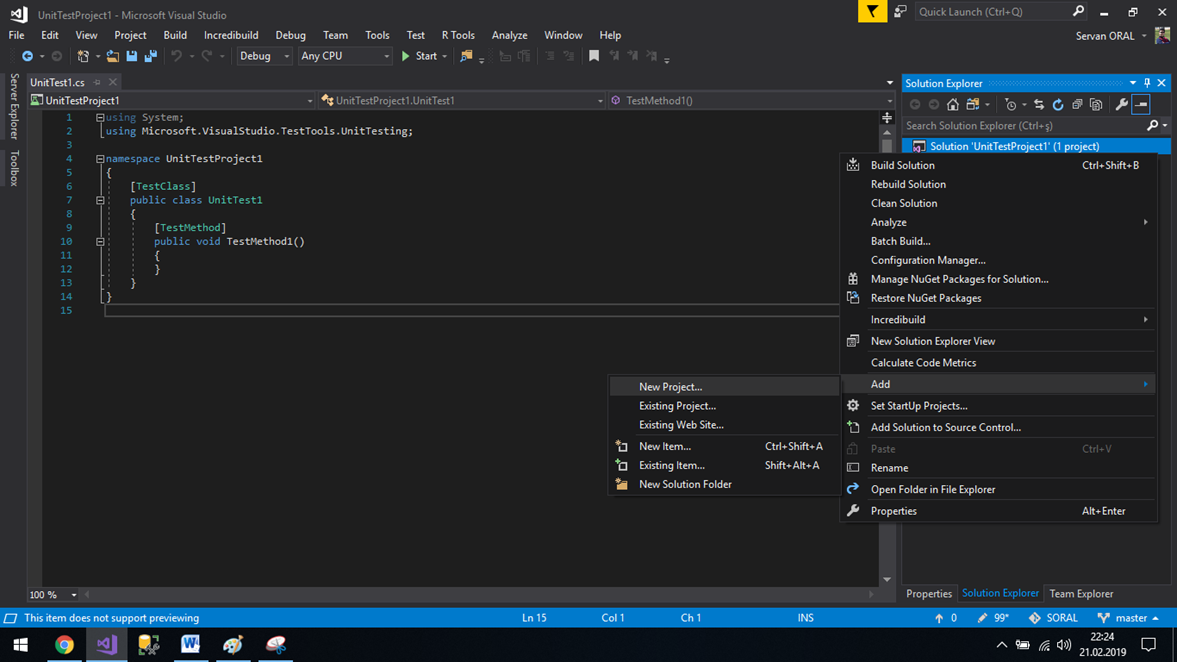Open the TestMethod1() member dropdown
Image resolution: width=1177 pixels, height=662 pixels.
[752, 101]
